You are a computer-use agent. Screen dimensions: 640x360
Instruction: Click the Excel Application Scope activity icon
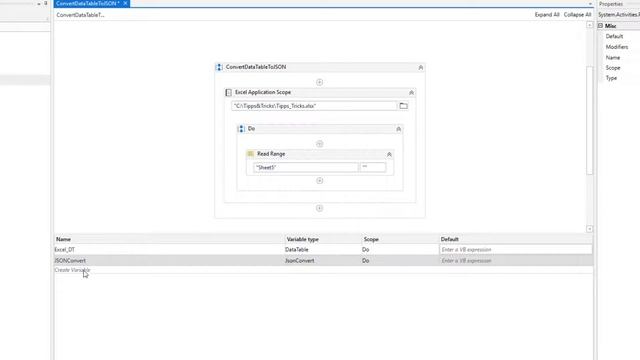229,93
